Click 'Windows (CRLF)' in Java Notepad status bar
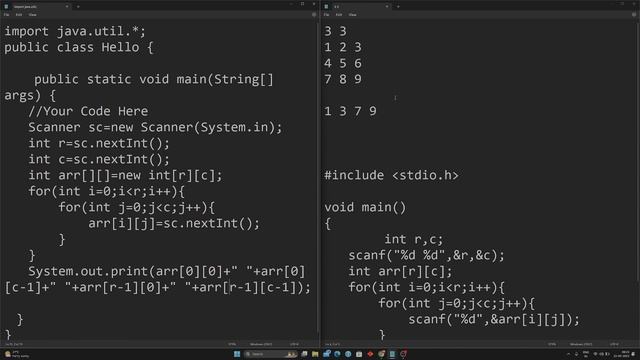Viewport: 640px width, 360px height. pos(261,344)
